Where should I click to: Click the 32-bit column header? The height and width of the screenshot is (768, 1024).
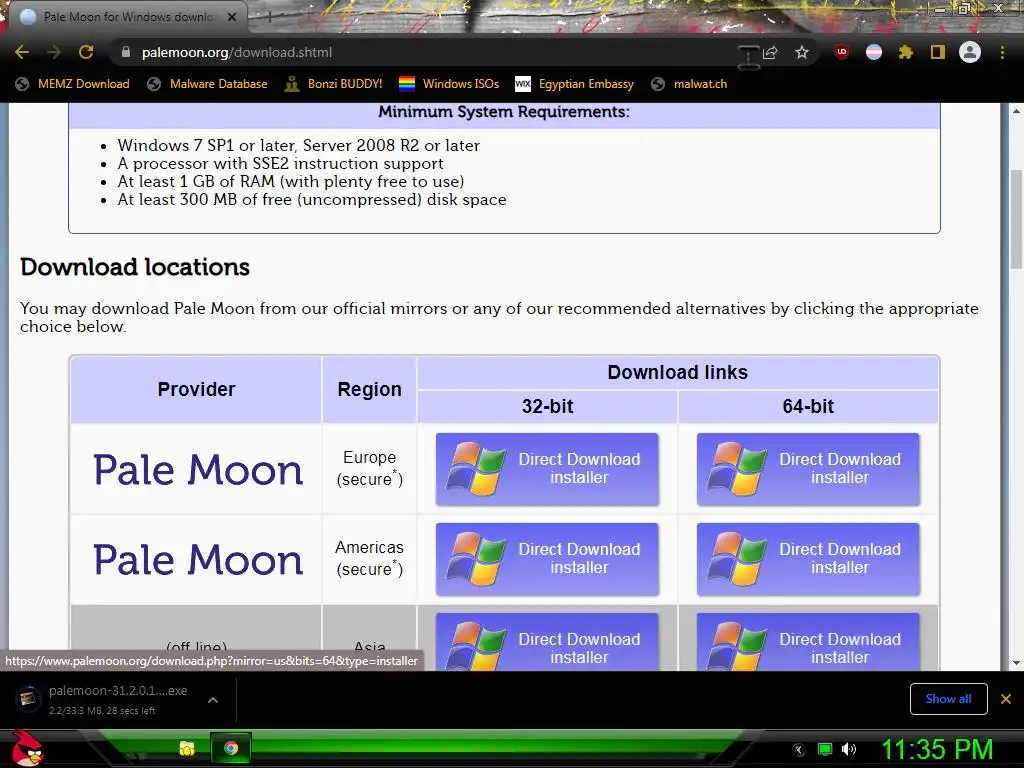point(547,406)
